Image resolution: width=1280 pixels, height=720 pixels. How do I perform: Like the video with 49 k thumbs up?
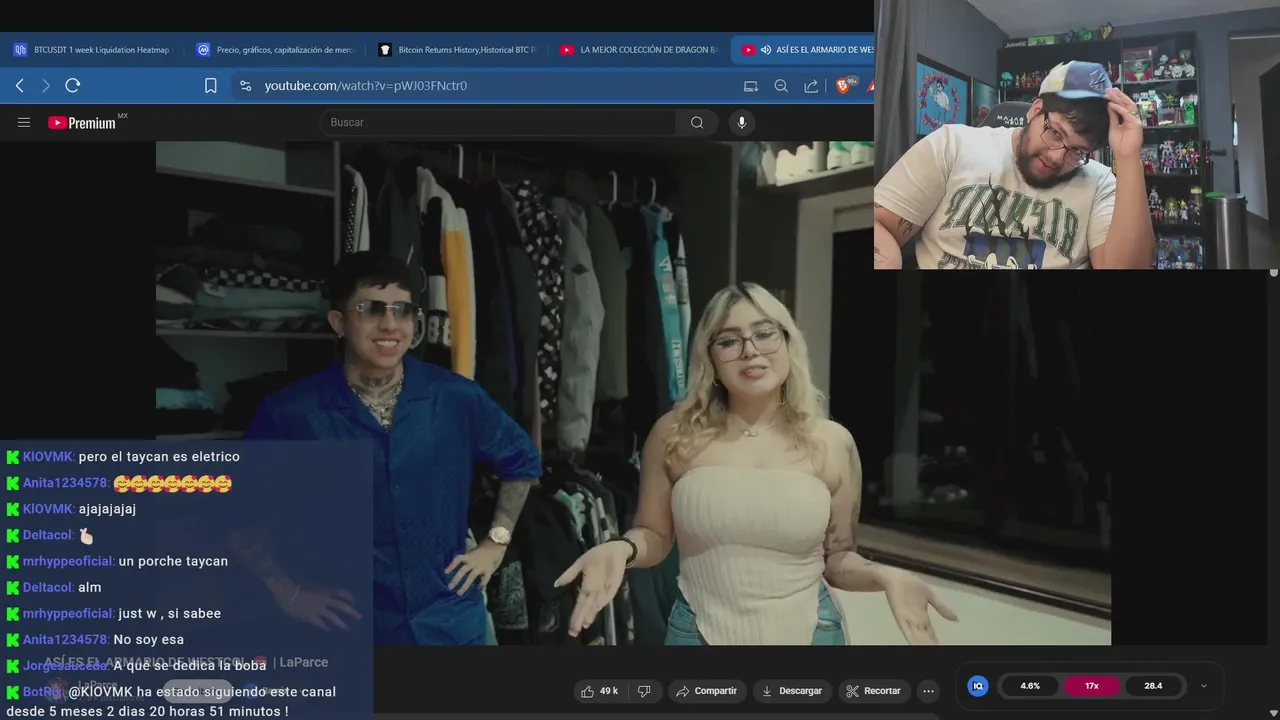click(x=599, y=691)
